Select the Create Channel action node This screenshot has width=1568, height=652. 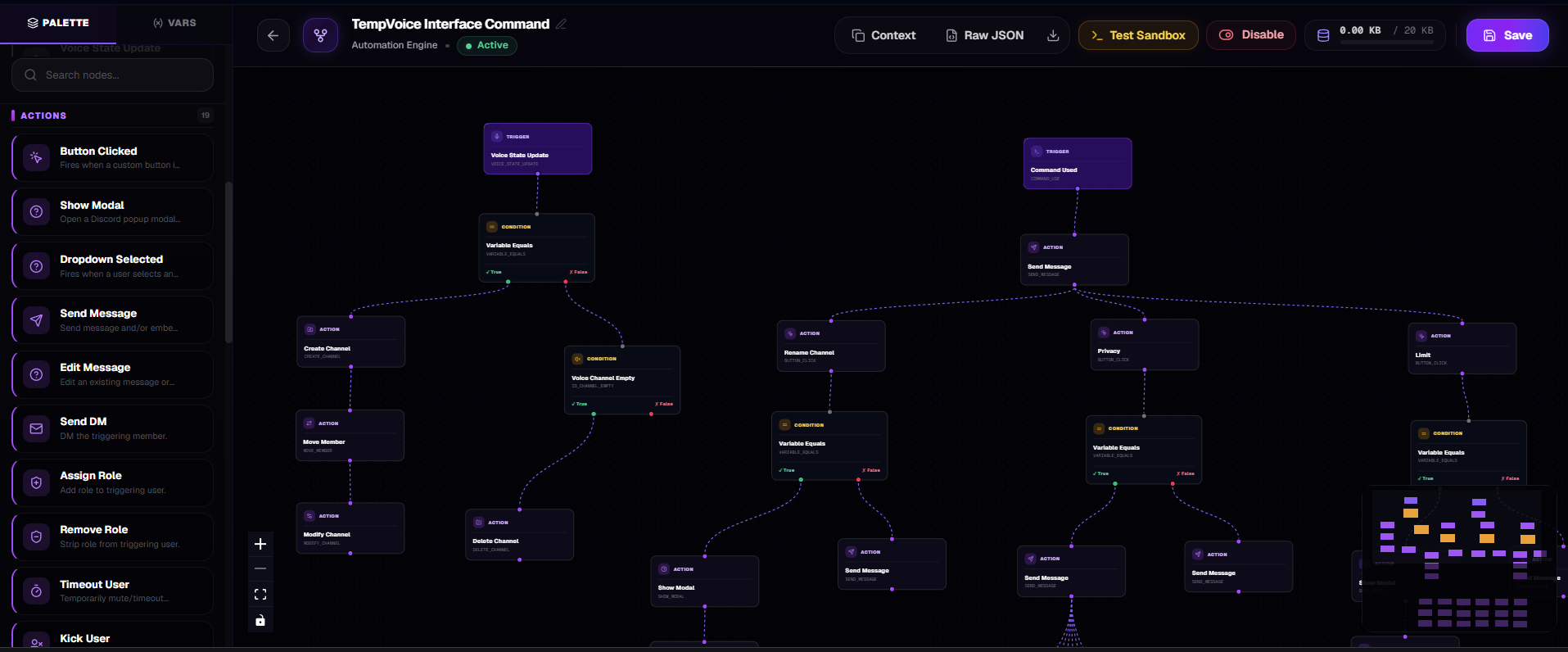point(350,342)
